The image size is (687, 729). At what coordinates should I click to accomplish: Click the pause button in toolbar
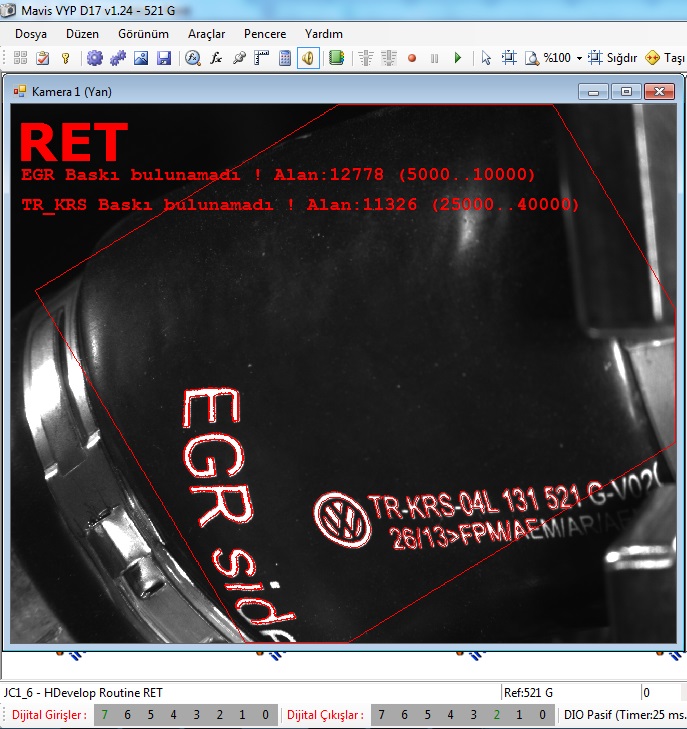coord(435,58)
